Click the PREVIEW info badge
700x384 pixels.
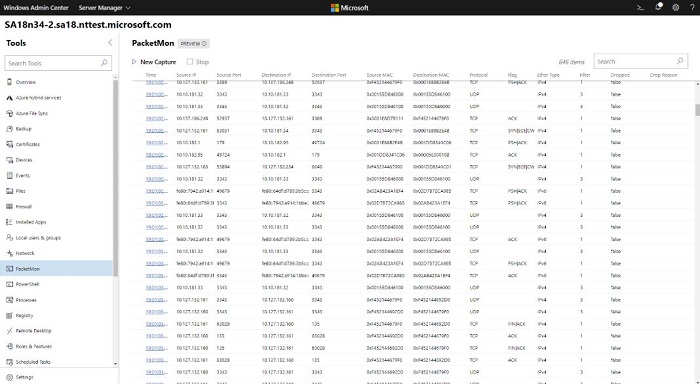(x=193, y=44)
